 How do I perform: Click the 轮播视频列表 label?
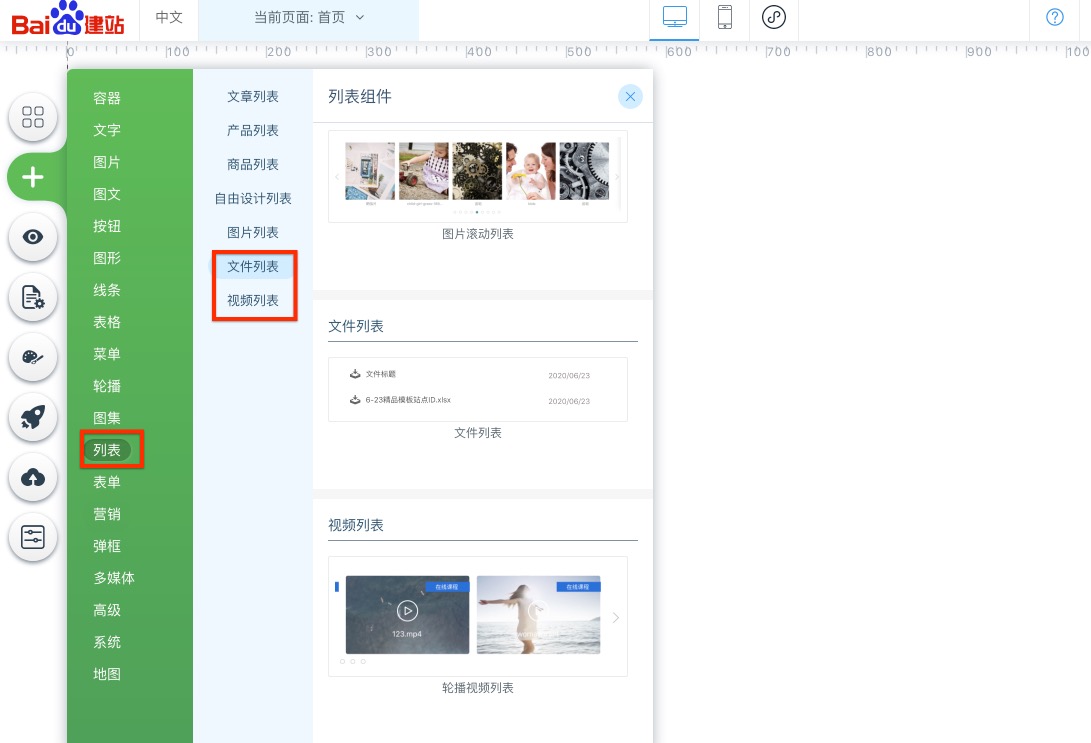pos(478,688)
